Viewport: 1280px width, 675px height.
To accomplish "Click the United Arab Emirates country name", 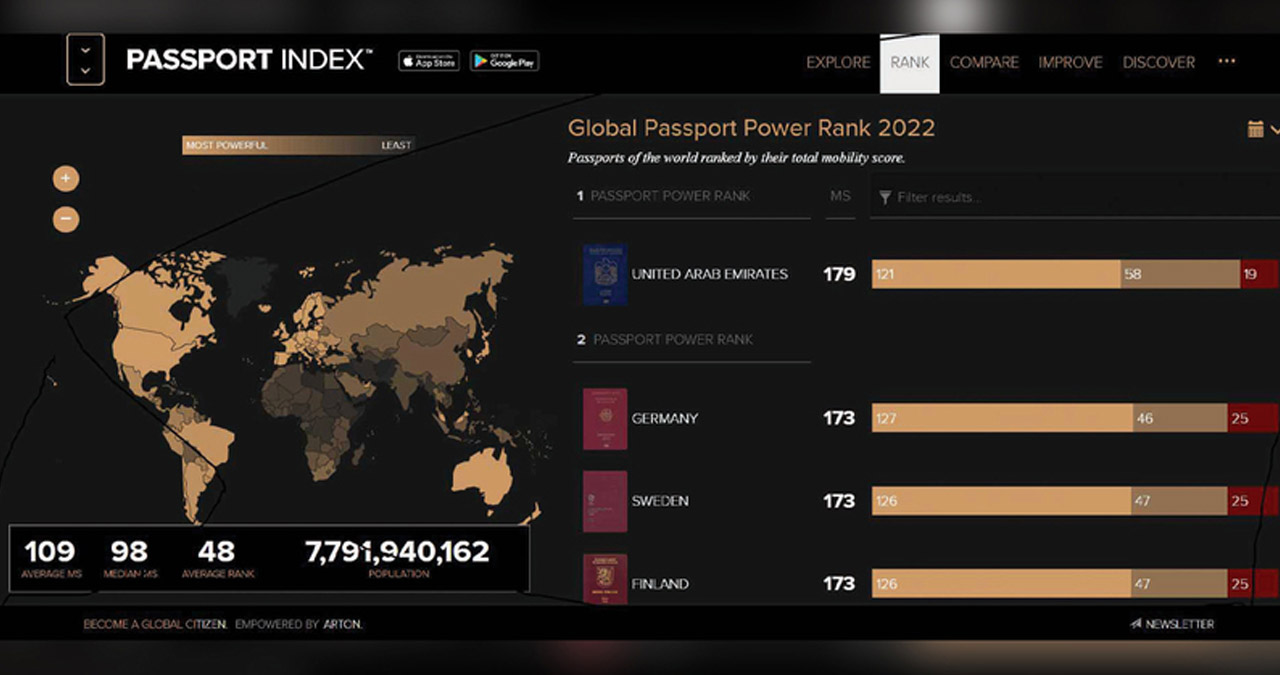I will 710,274.
